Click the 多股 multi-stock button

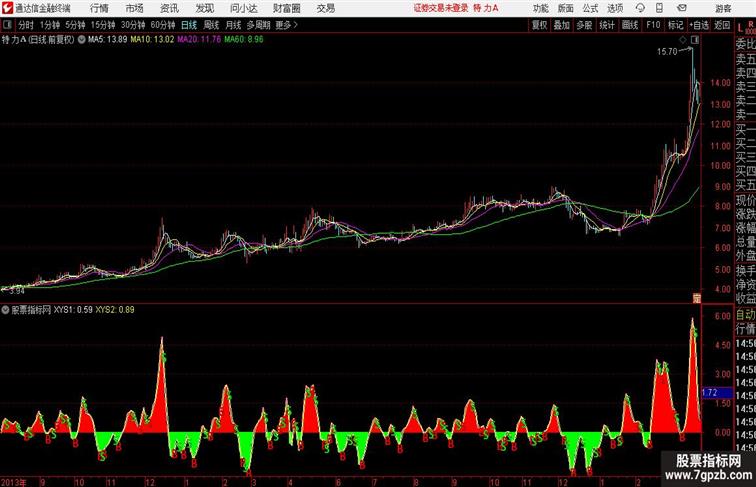tap(584, 25)
